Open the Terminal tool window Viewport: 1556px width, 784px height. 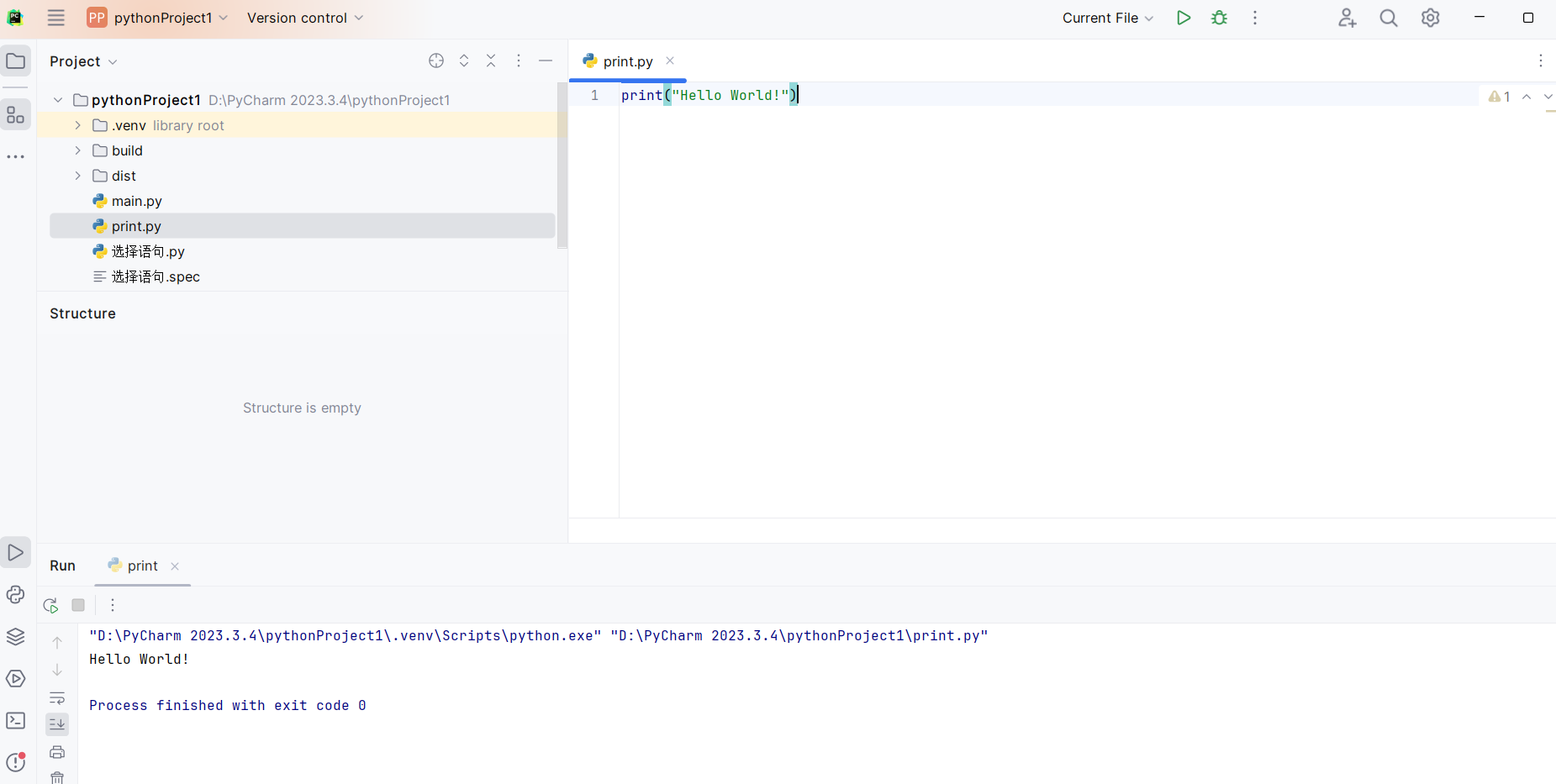pyautogui.click(x=15, y=720)
